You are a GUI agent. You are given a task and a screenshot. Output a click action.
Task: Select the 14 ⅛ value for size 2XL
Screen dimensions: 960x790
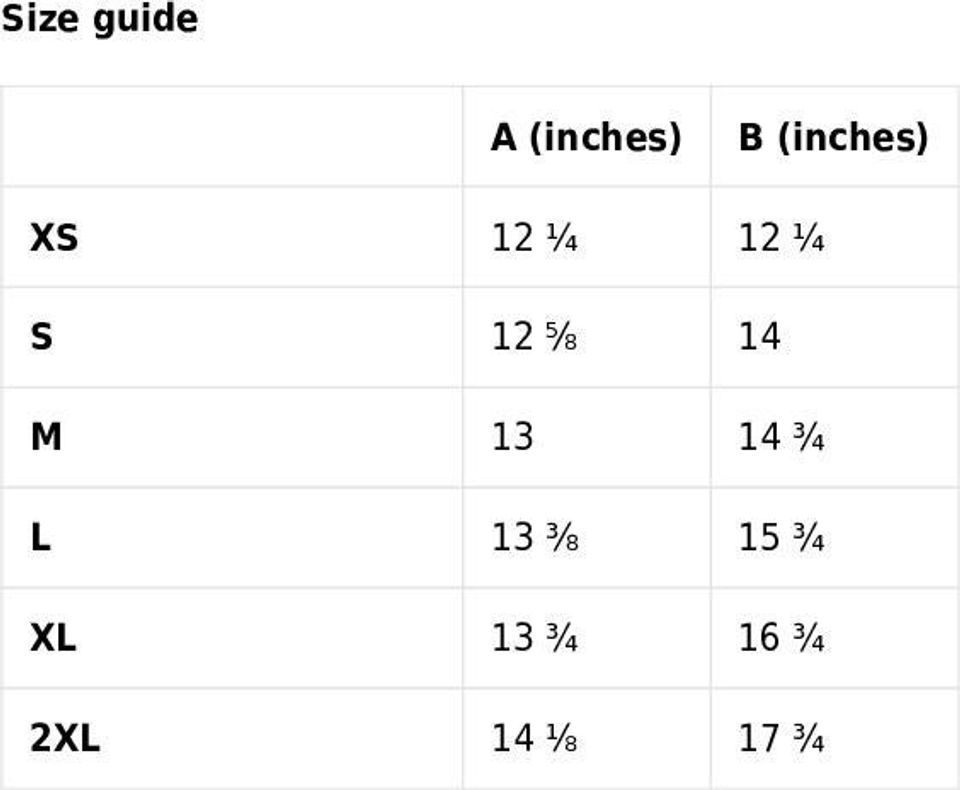[534, 739]
